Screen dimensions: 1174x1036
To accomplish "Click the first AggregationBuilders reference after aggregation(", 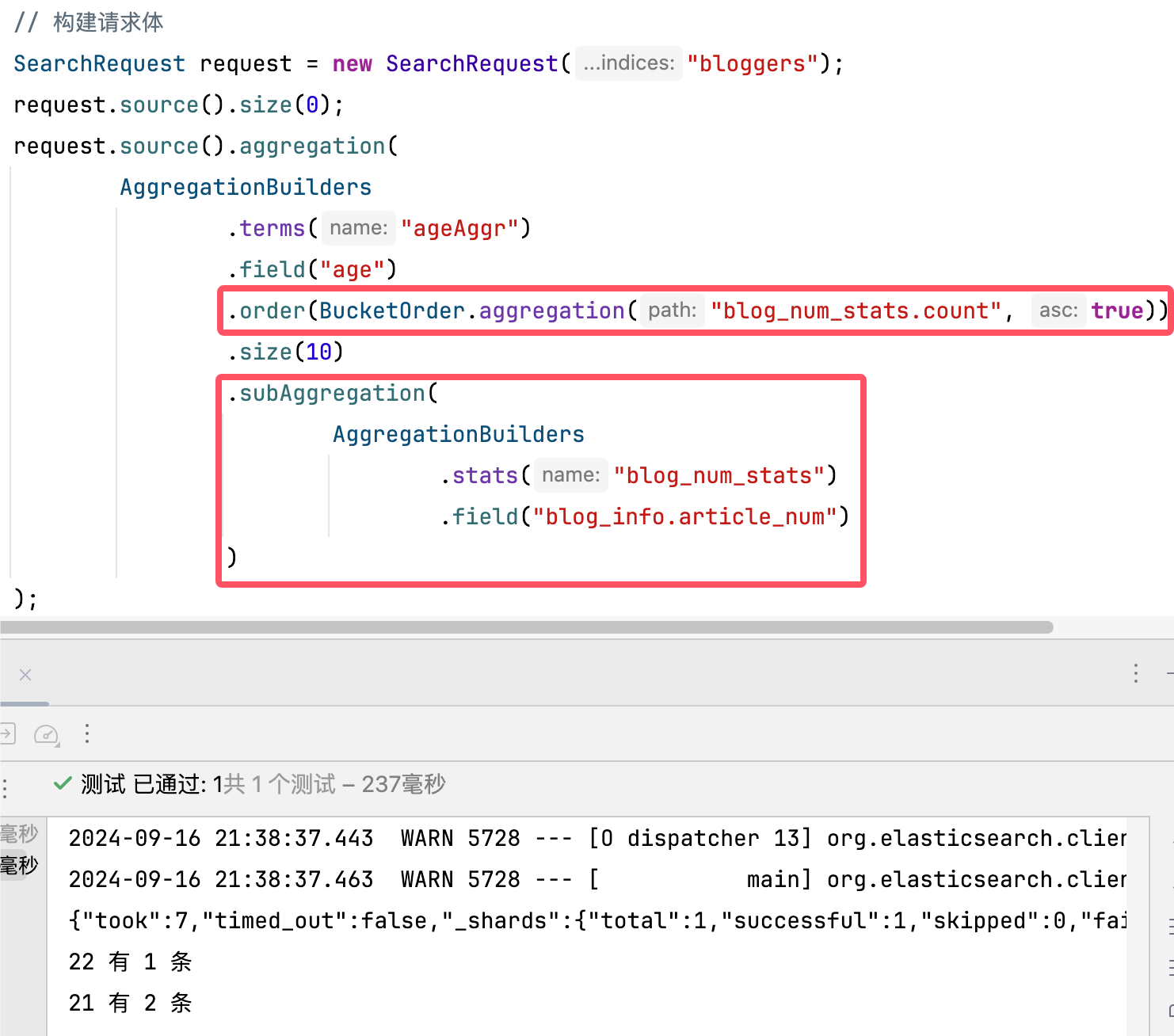I will [246, 187].
